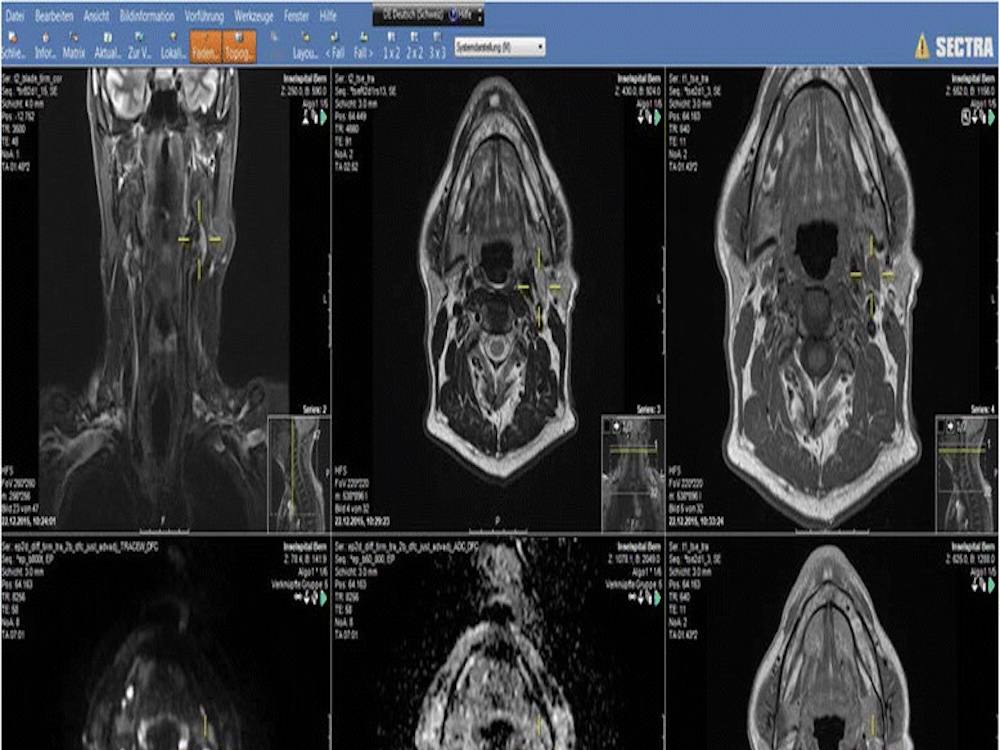1000x750 pixels.
Task: Click the green arrow icon in the ADC panel
Action: pyautogui.click(x=658, y=598)
